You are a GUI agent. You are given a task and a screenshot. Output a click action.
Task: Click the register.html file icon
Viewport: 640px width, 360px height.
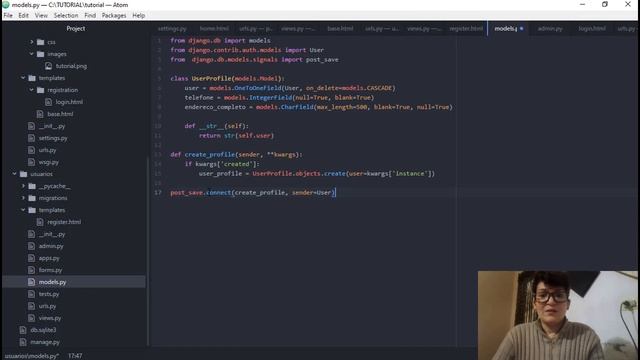40,222
